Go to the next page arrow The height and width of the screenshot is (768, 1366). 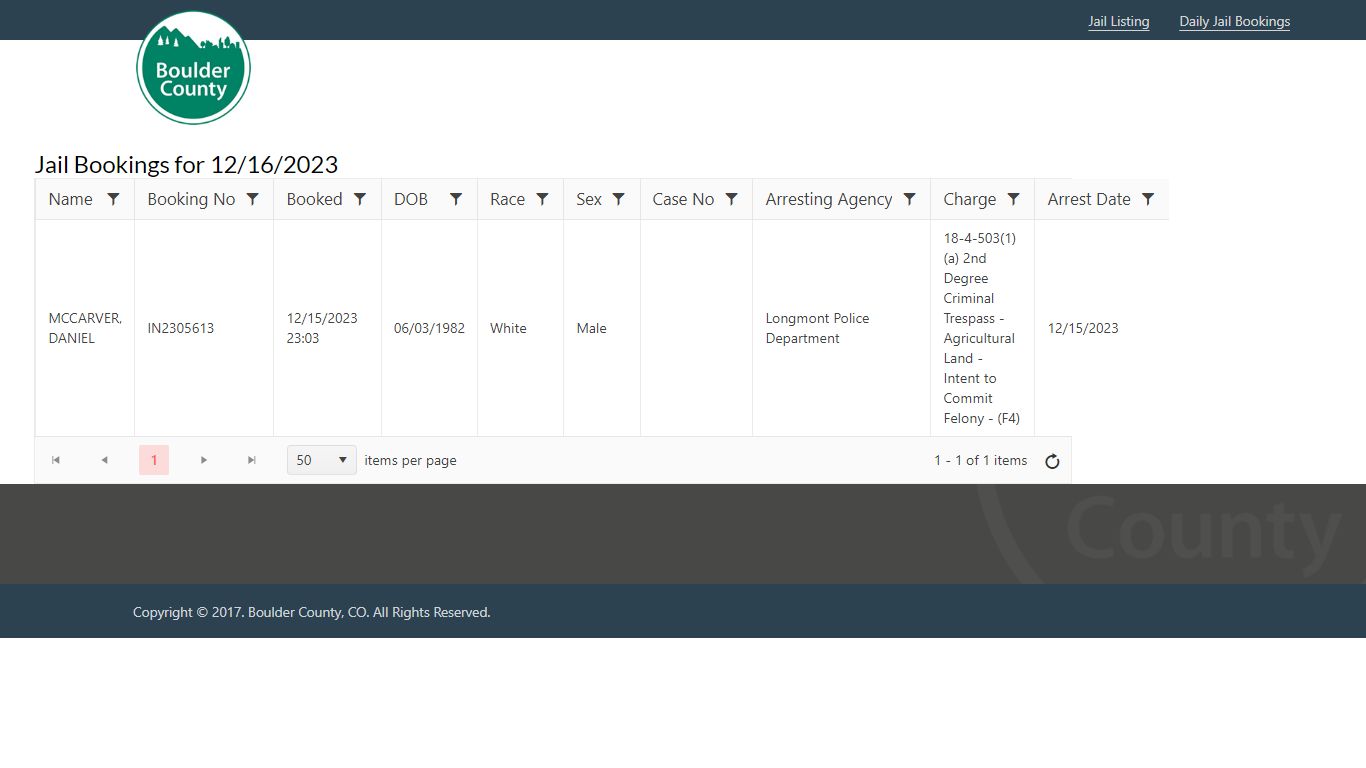[204, 460]
